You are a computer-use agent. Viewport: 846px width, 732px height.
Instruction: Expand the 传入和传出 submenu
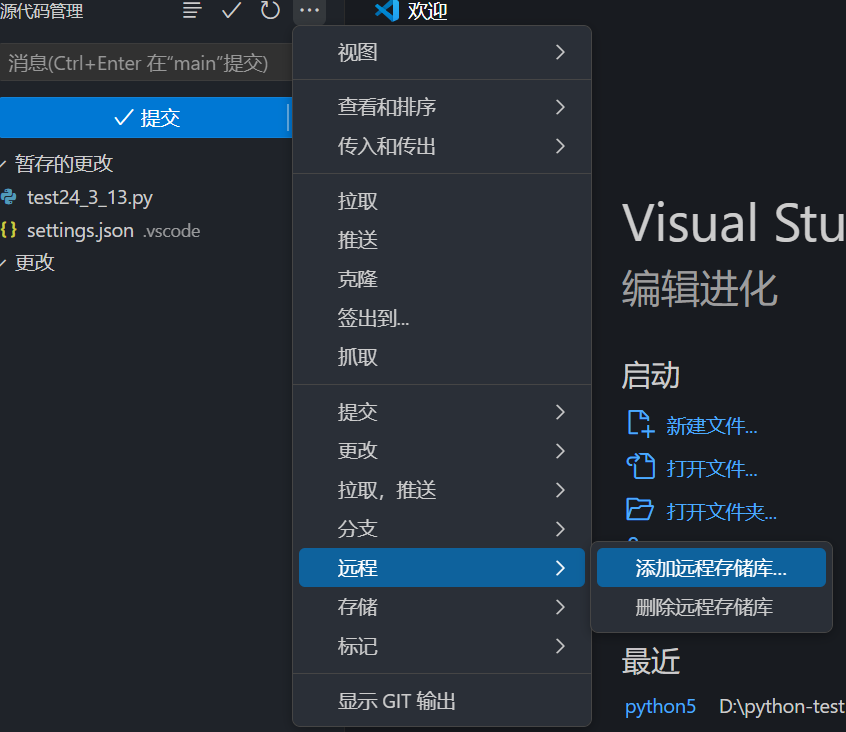pyautogui.click(x=442, y=146)
